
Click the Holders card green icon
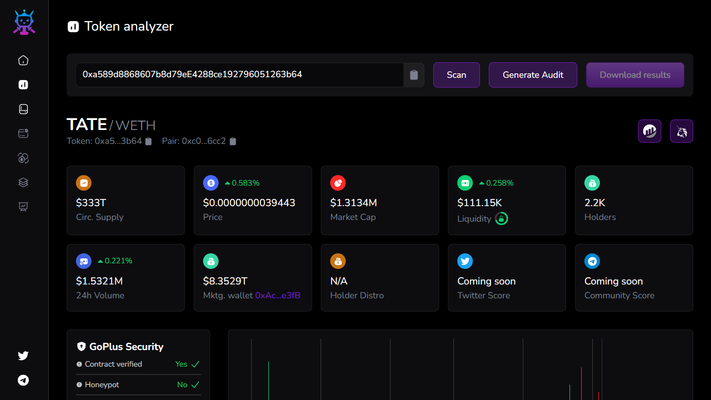pos(592,183)
